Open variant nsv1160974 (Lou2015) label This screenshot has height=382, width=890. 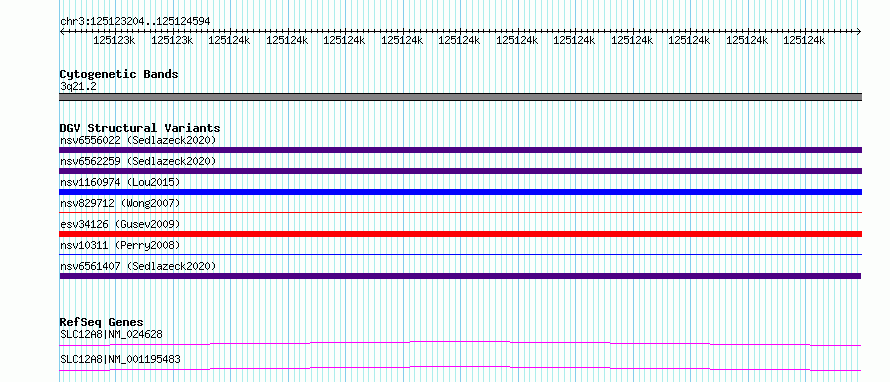pos(120,182)
